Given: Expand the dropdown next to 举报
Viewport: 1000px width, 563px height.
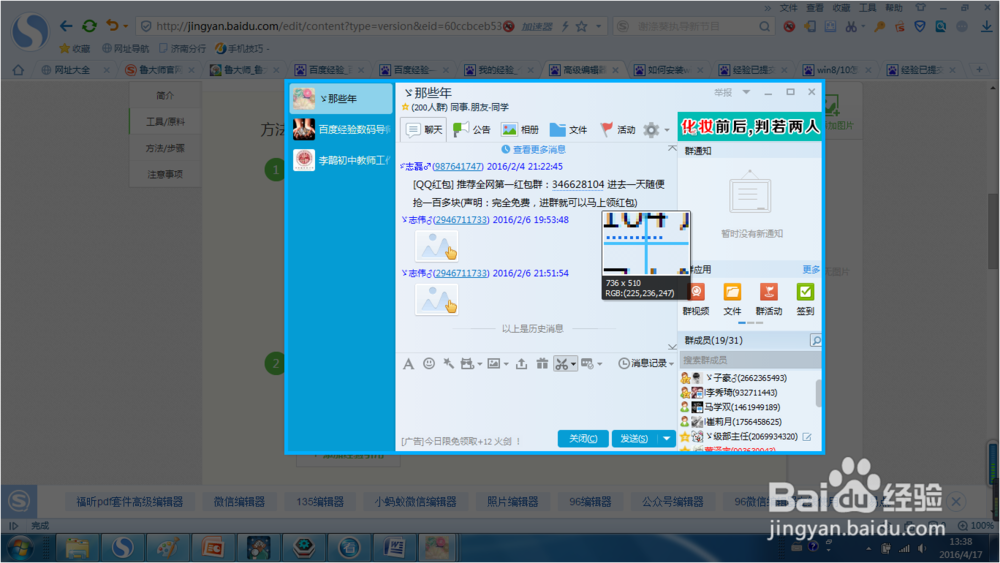Looking at the screenshot, I should [746, 92].
